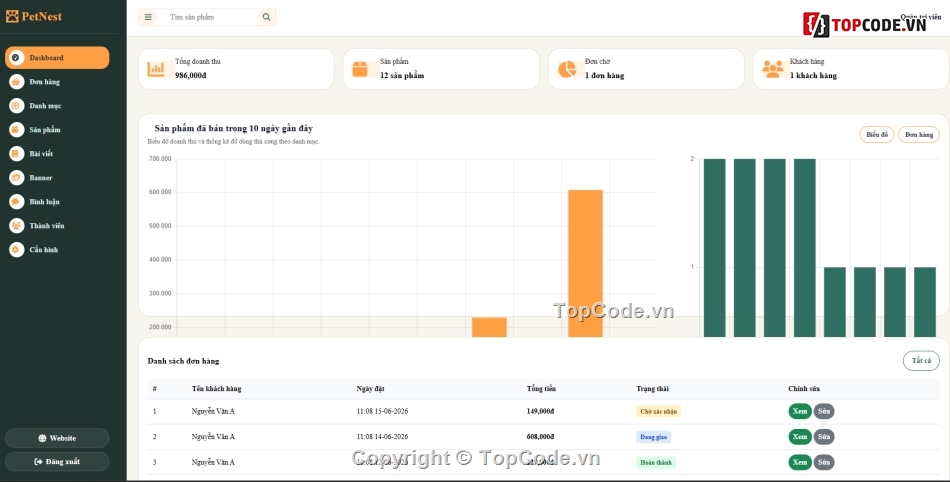Open Banner in the sidebar
The height and width of the screenshot is (482, 950).
point(57,177)
